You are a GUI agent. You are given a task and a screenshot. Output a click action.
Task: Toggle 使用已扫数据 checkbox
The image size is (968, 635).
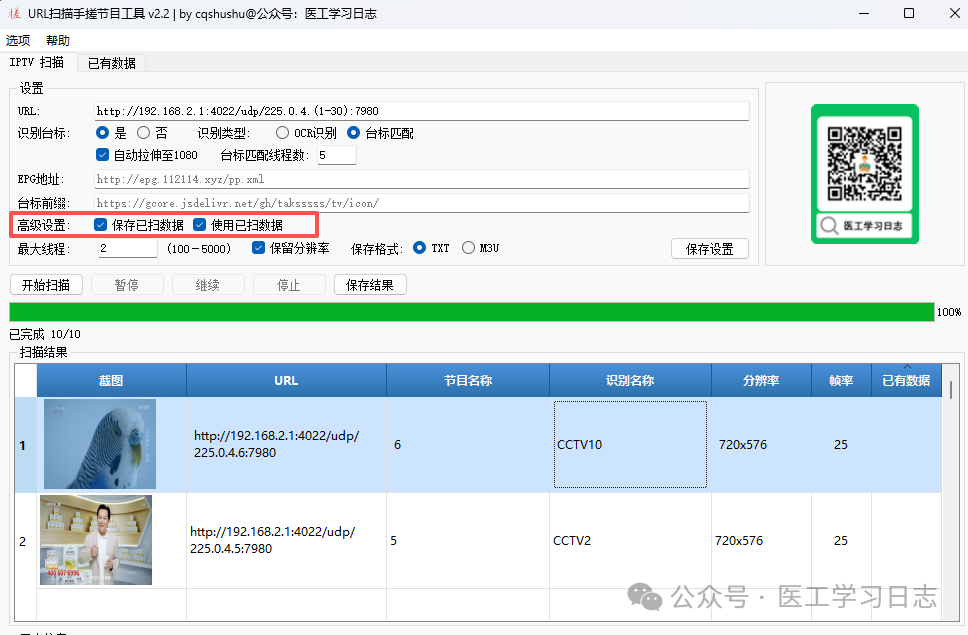pyautogui.click(x=200, y=225)
